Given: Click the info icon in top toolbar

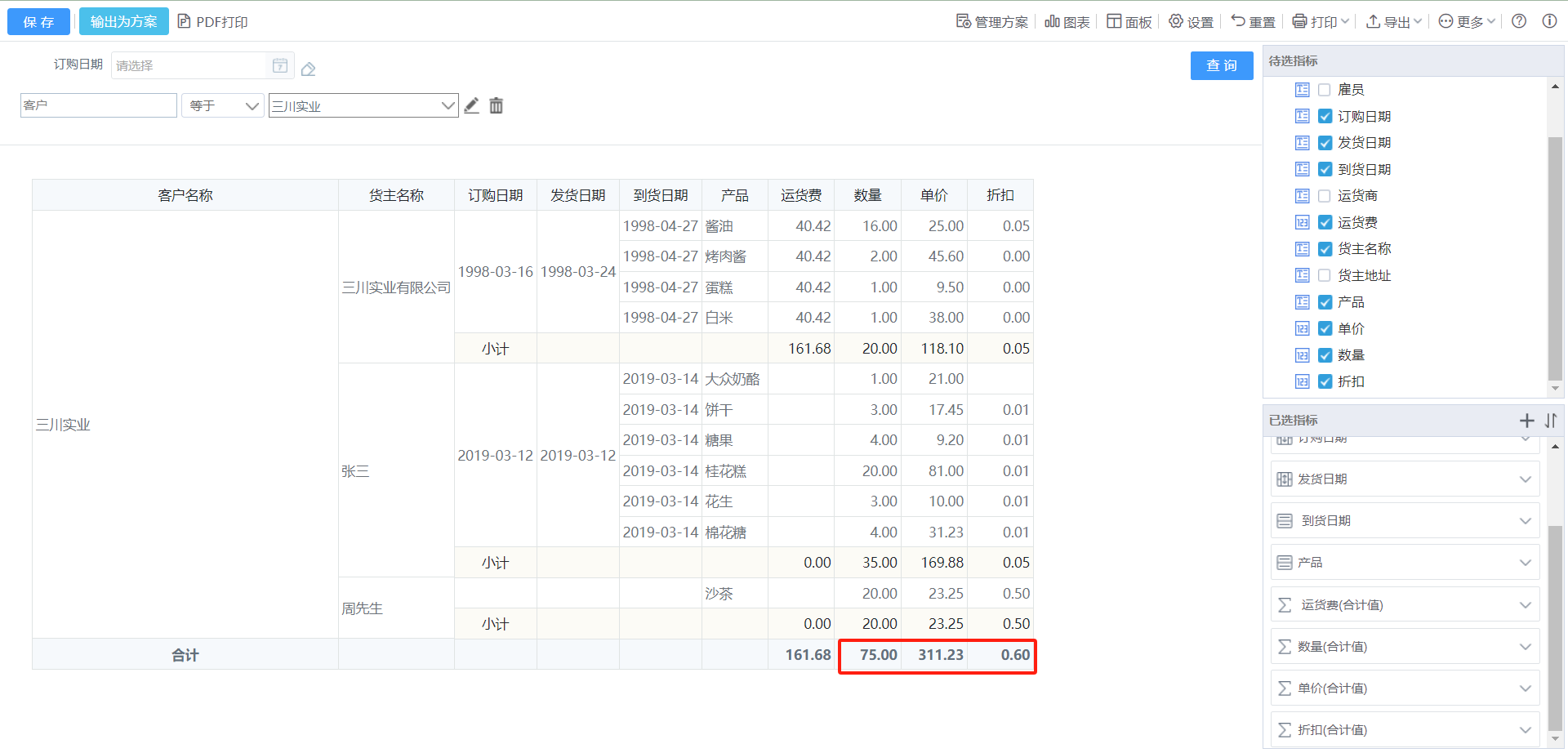Looking at the screenshot, I should [1548, 21].
